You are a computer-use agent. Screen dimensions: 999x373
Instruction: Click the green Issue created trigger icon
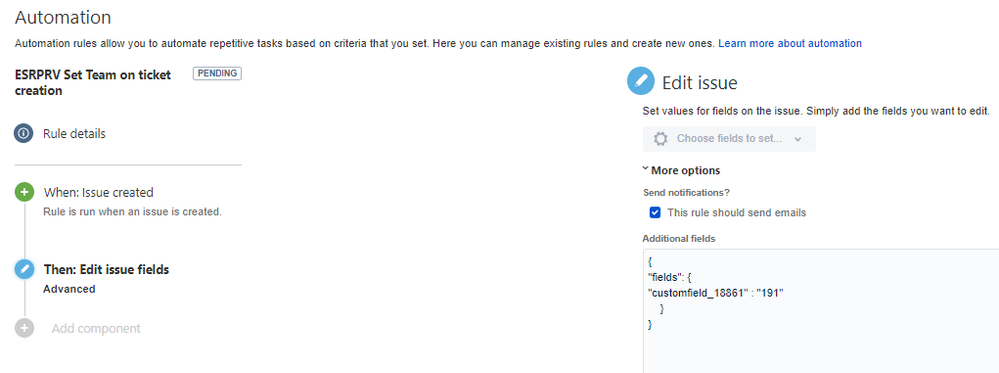24,192
